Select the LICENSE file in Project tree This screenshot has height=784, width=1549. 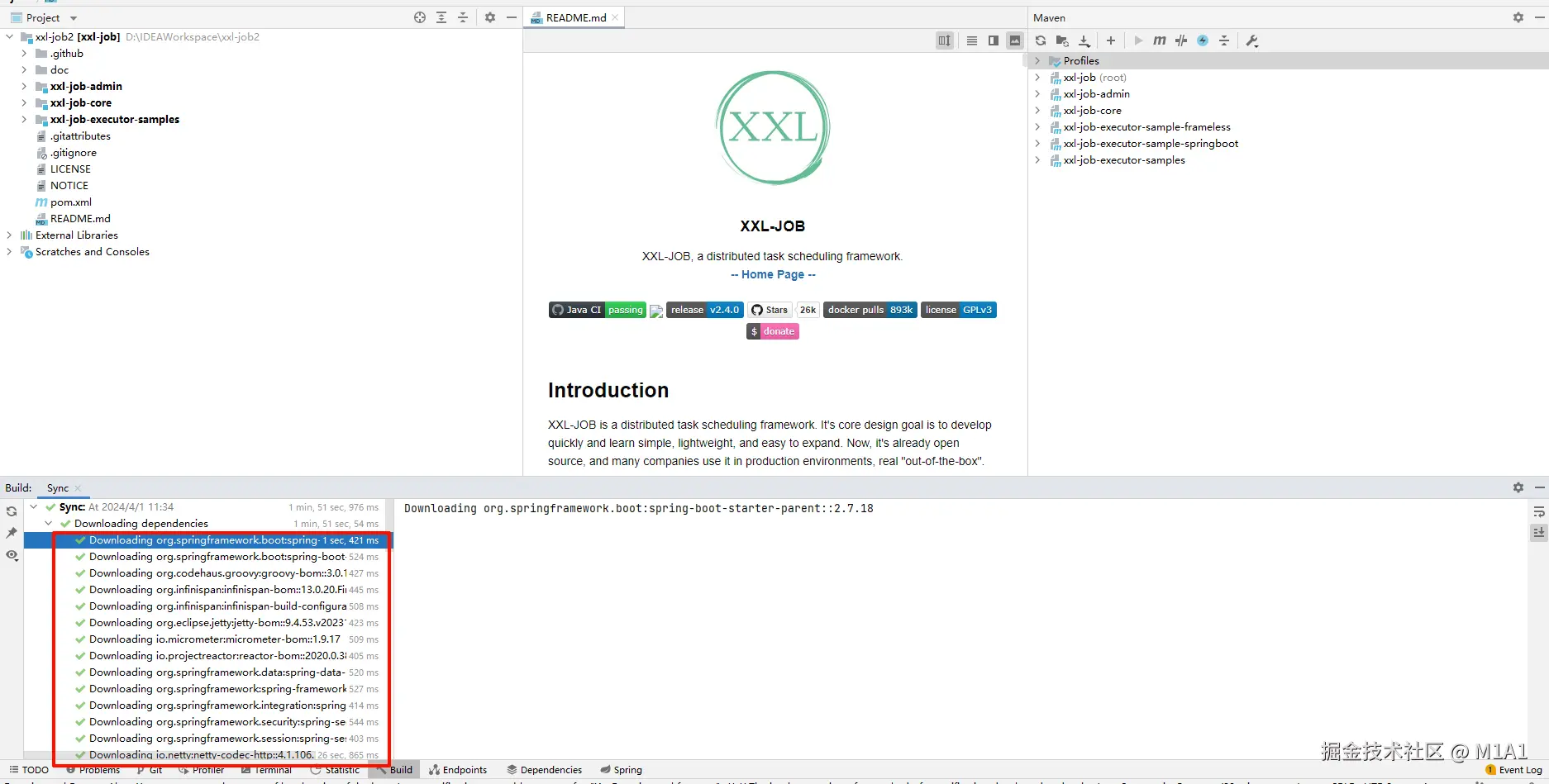[x=70, y=169]
